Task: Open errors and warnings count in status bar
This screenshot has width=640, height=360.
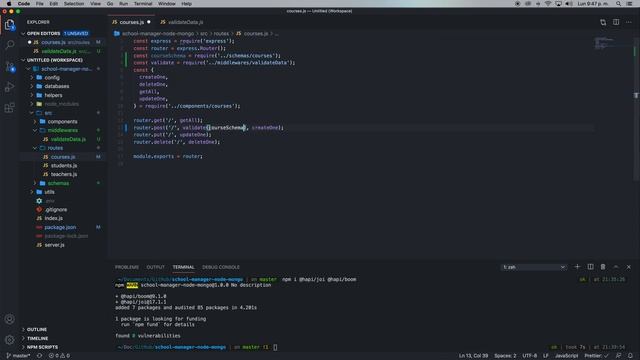Action: pyautogui.click(x=59, y=356)
